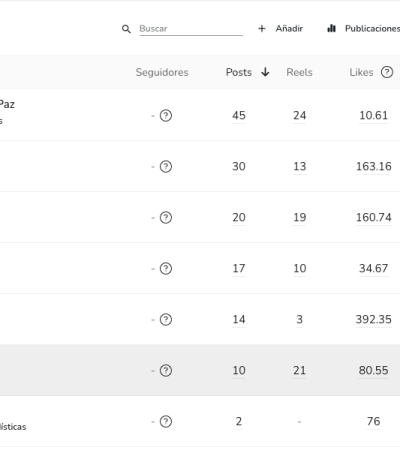Click the followers help icon in 2-posts row
Screen dimensions: 400x450
[166, 421]
